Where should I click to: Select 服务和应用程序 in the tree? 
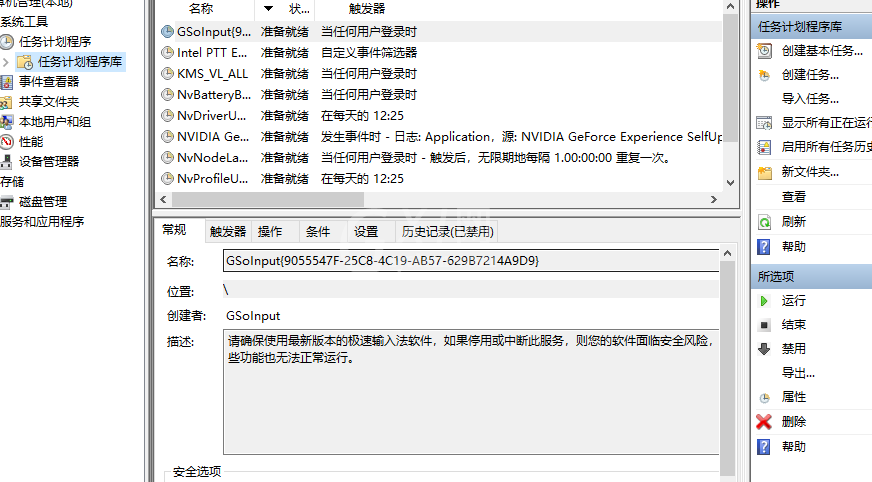tap(42, 222)
